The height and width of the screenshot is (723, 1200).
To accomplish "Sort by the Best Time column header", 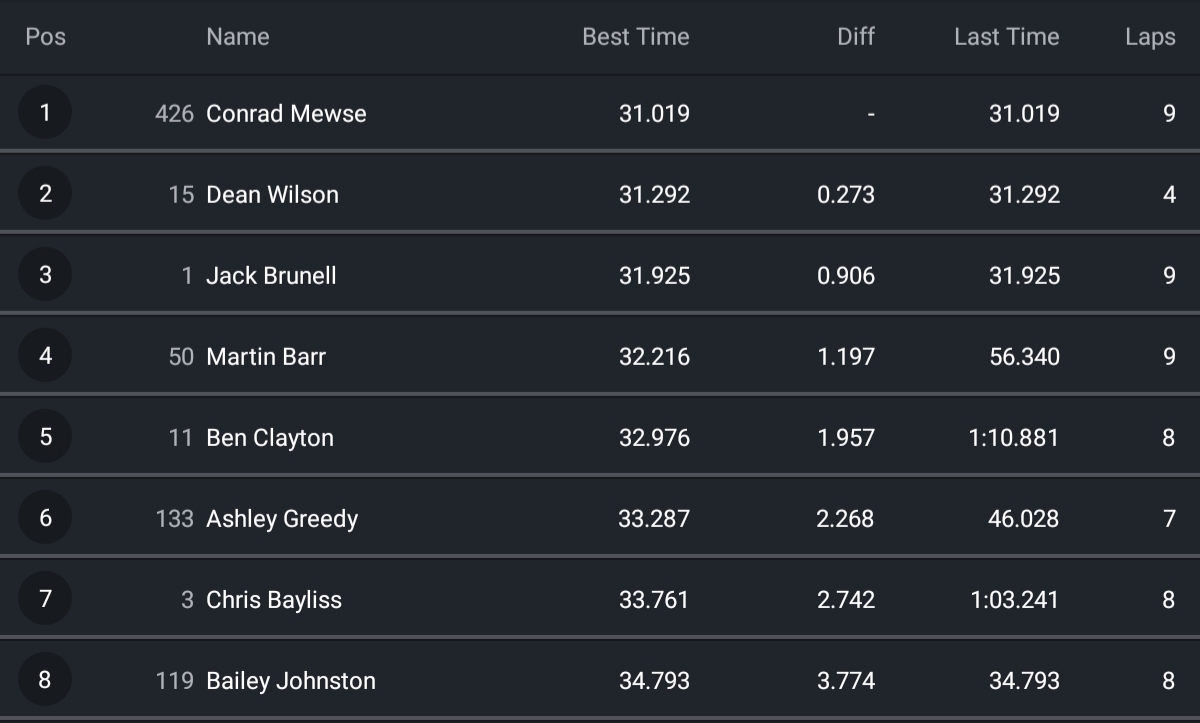I will (x=636, y=37).
